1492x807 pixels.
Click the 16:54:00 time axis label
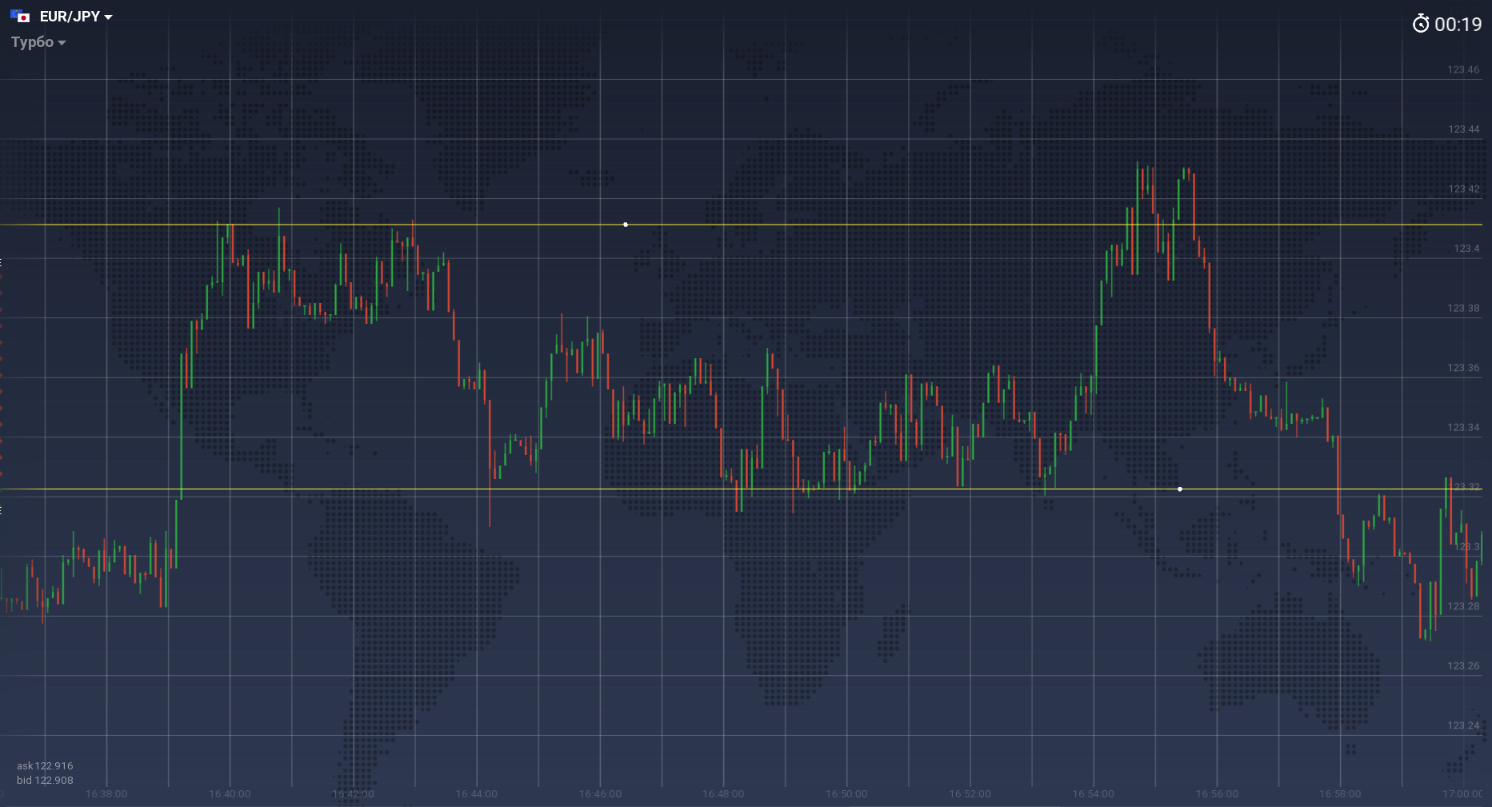tap(1093, 794)
